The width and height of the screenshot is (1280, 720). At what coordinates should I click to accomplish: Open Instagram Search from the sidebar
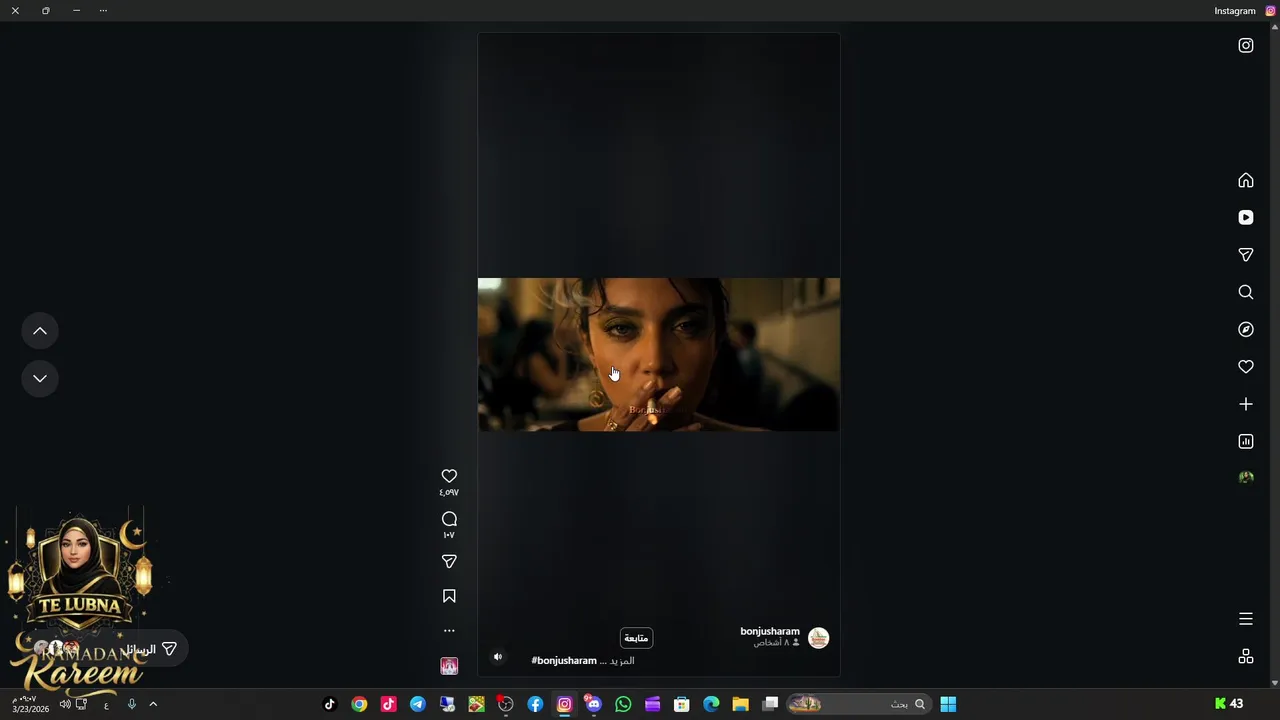(x=1246, y=292)
